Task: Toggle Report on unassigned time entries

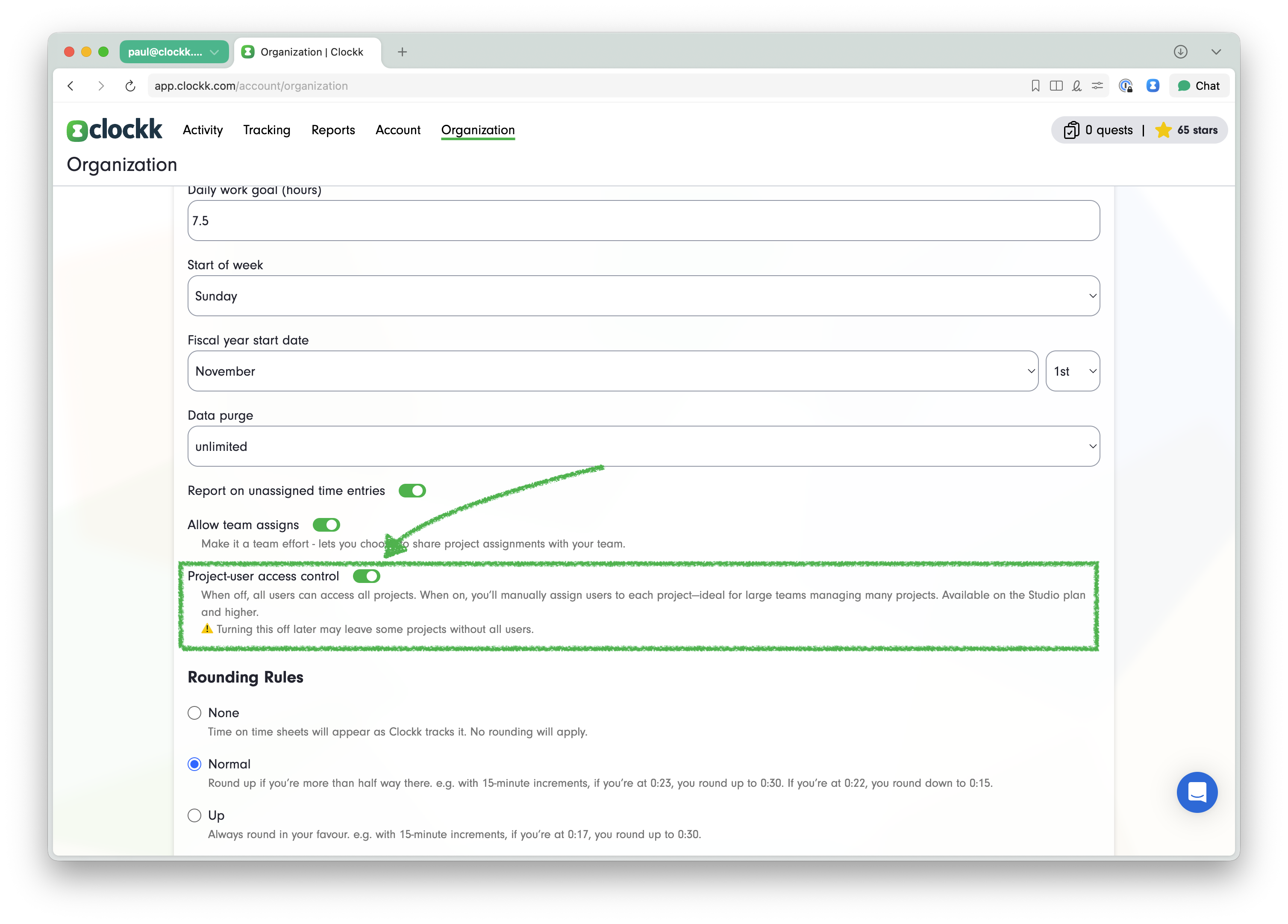Action: [412, 491]
